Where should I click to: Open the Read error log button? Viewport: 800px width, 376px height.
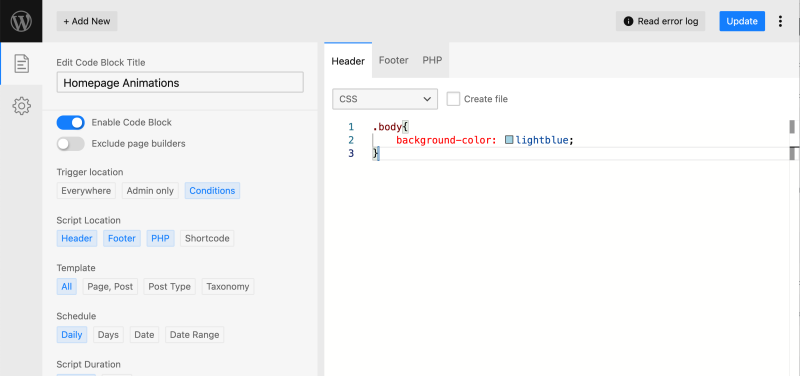click(660, 21)
